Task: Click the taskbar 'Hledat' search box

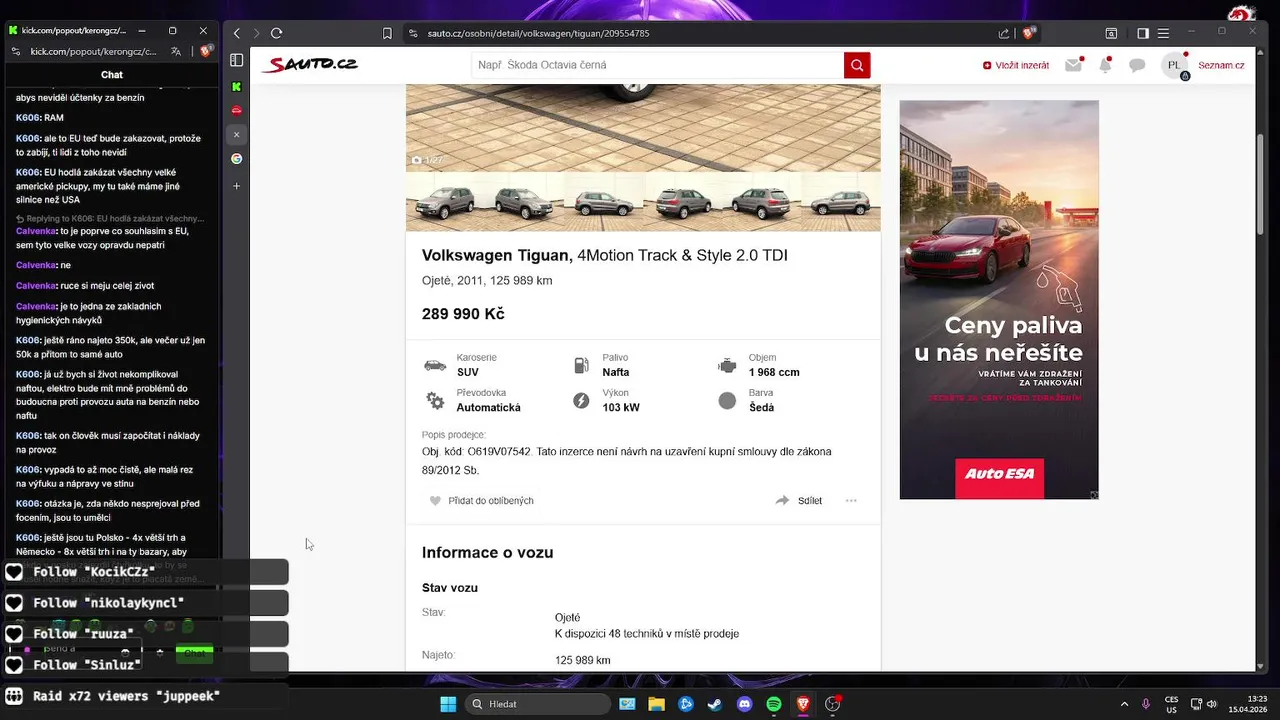Action: (539, 704)
